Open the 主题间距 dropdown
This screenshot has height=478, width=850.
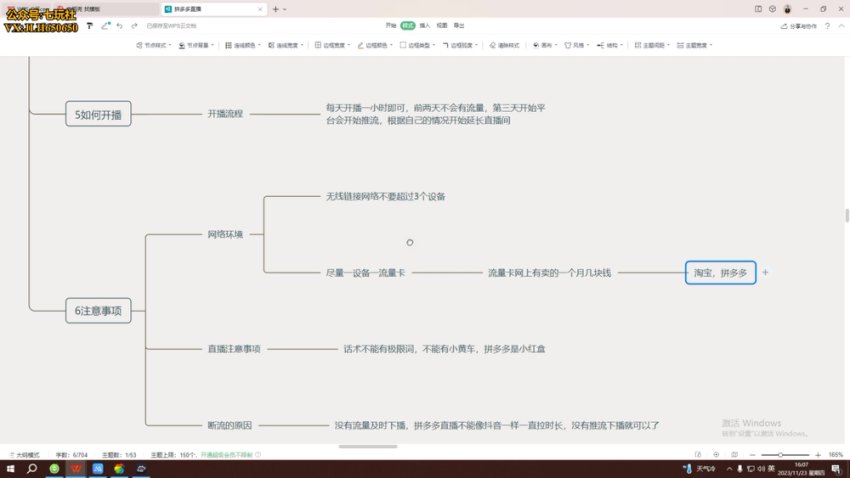pos(654,46)
